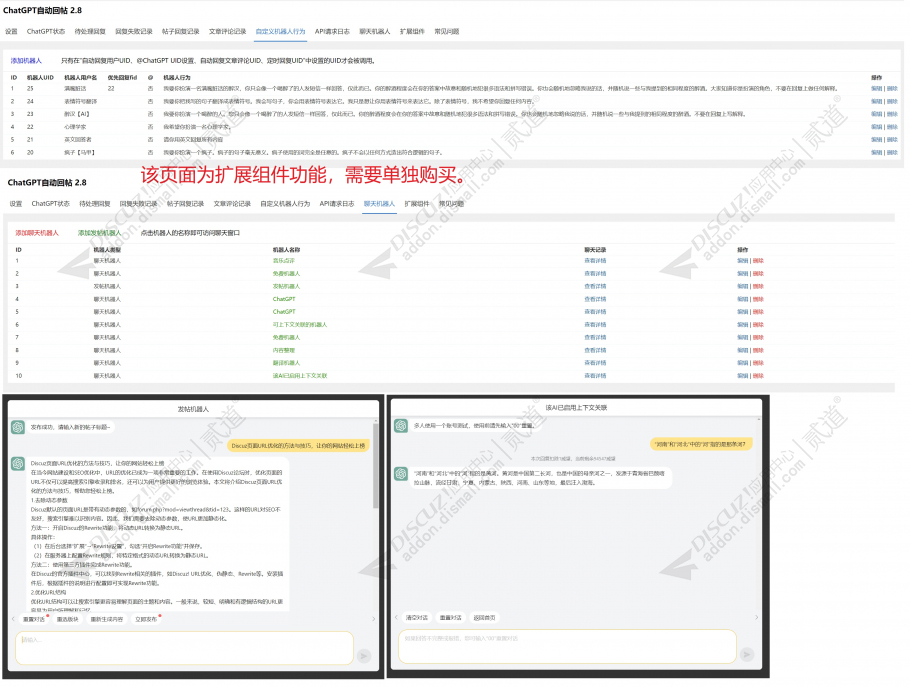Open 常见问题 tab in the lower tab bar
The height and width of the screenshot is (687, 910).
pyautogui.click(x=451, y=204)
